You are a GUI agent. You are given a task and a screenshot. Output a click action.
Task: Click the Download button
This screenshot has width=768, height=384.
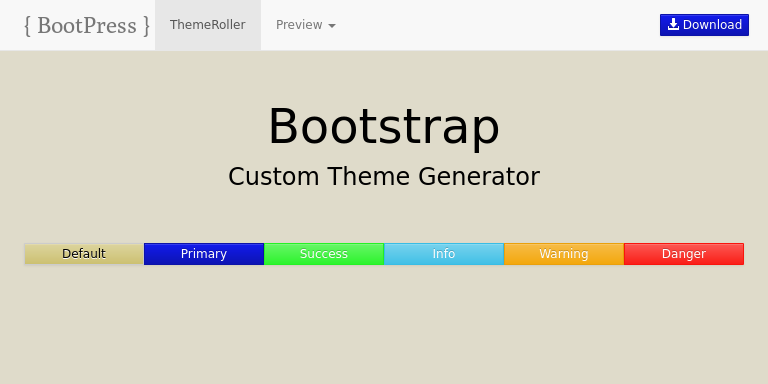click(704, 25)
